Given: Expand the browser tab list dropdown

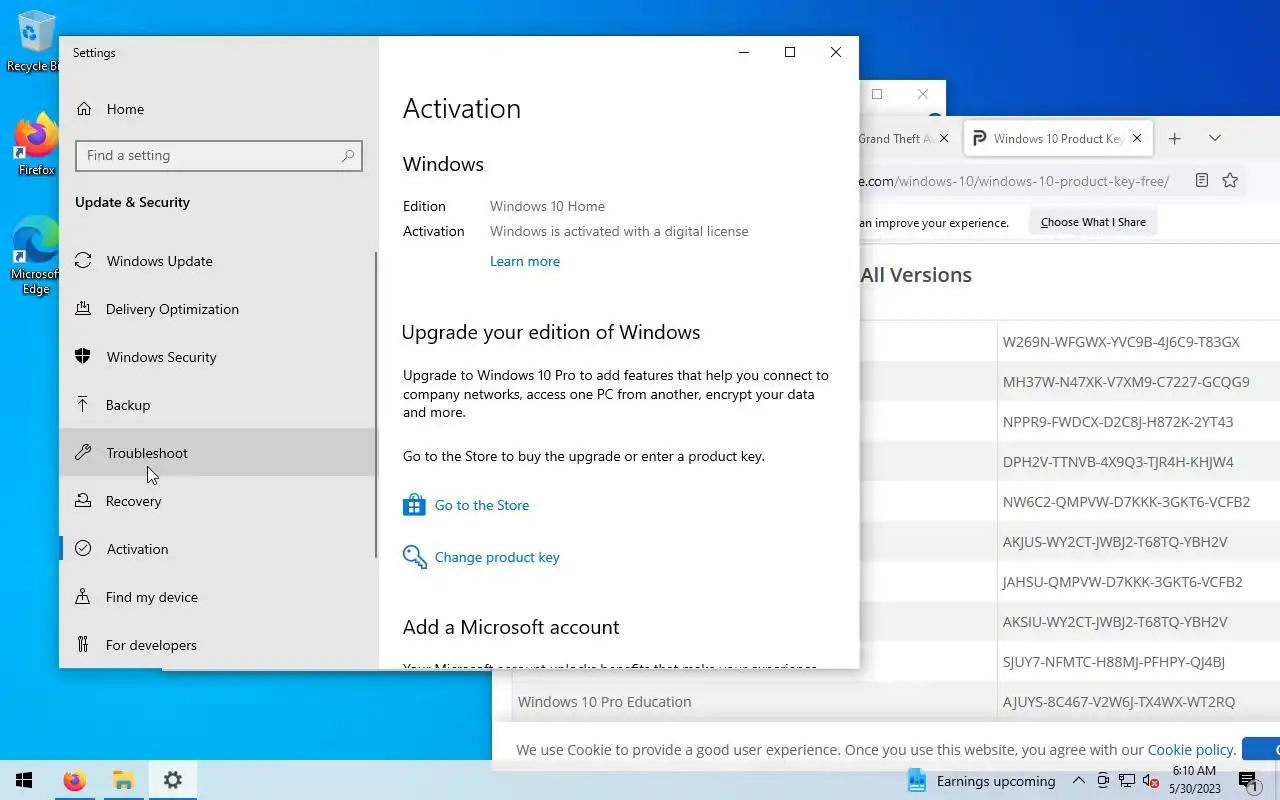Looking at the screenshot, I should [1215, 138].
